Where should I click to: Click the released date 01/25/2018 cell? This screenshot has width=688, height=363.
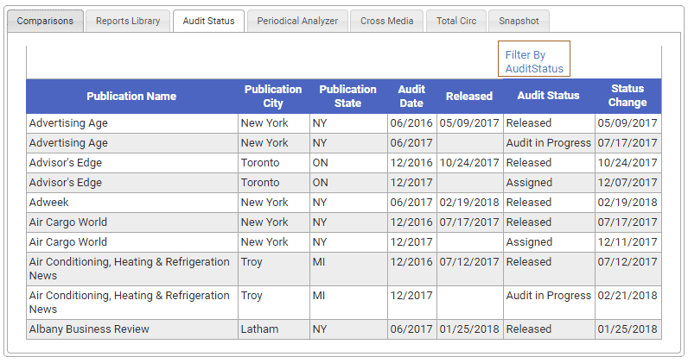click(469, 329)
